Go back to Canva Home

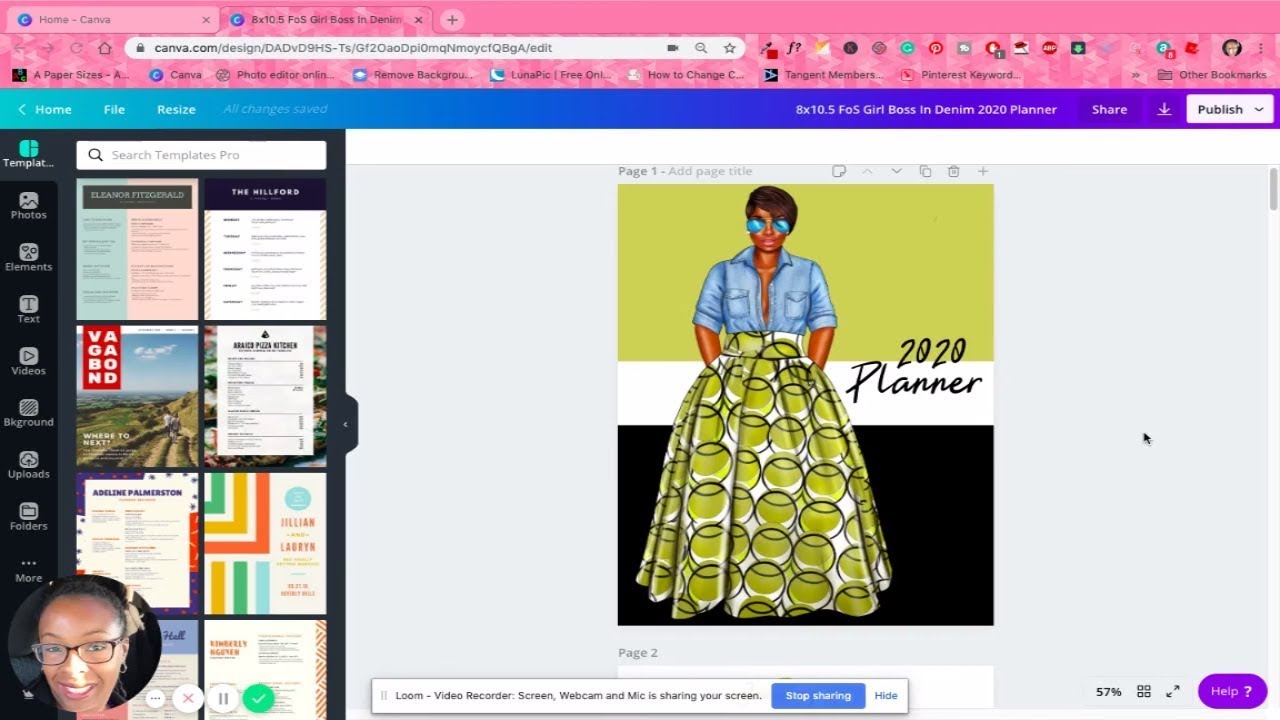[44, 109]
